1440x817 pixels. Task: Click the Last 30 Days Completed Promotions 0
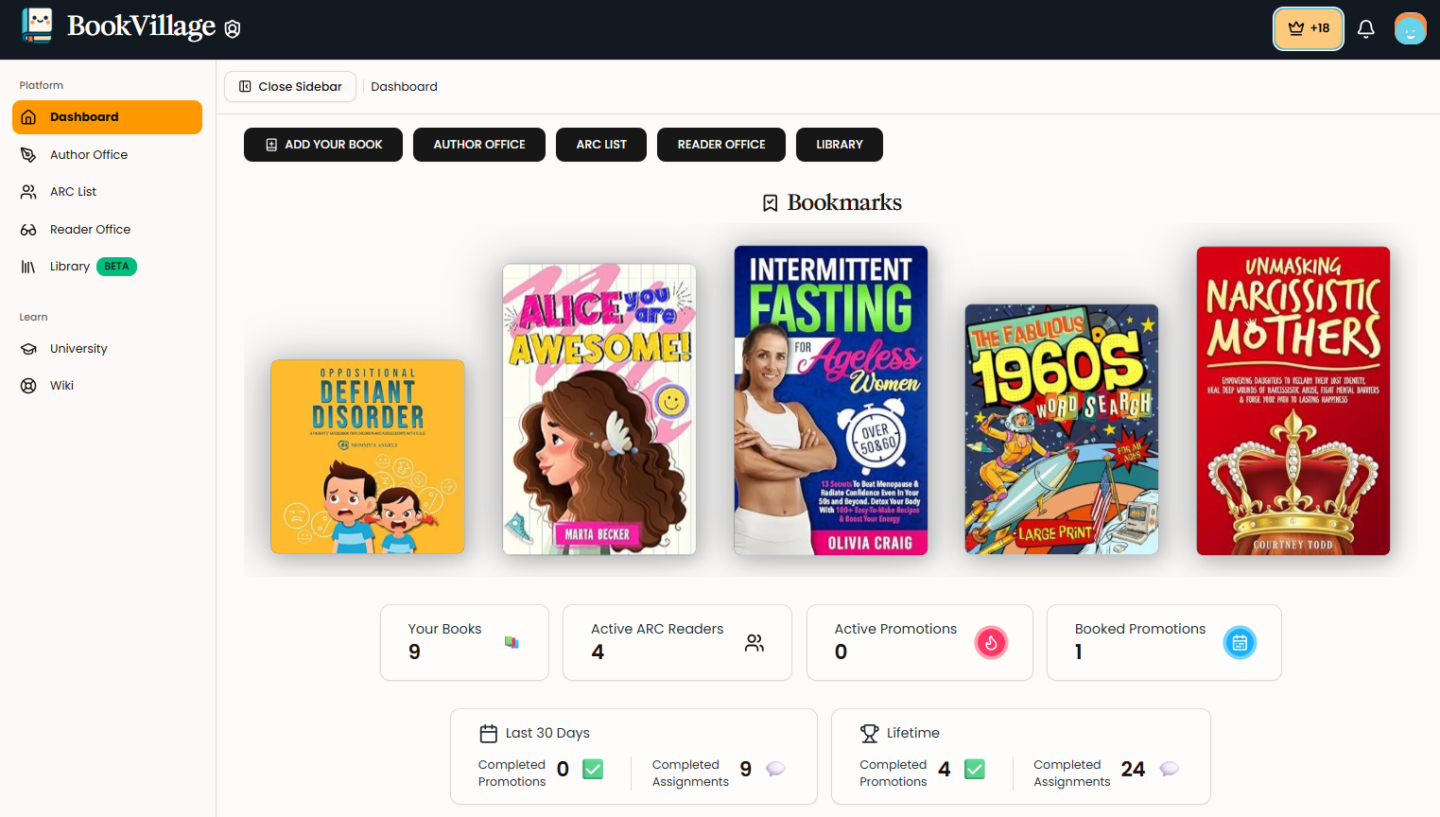(x=563, y=769)
